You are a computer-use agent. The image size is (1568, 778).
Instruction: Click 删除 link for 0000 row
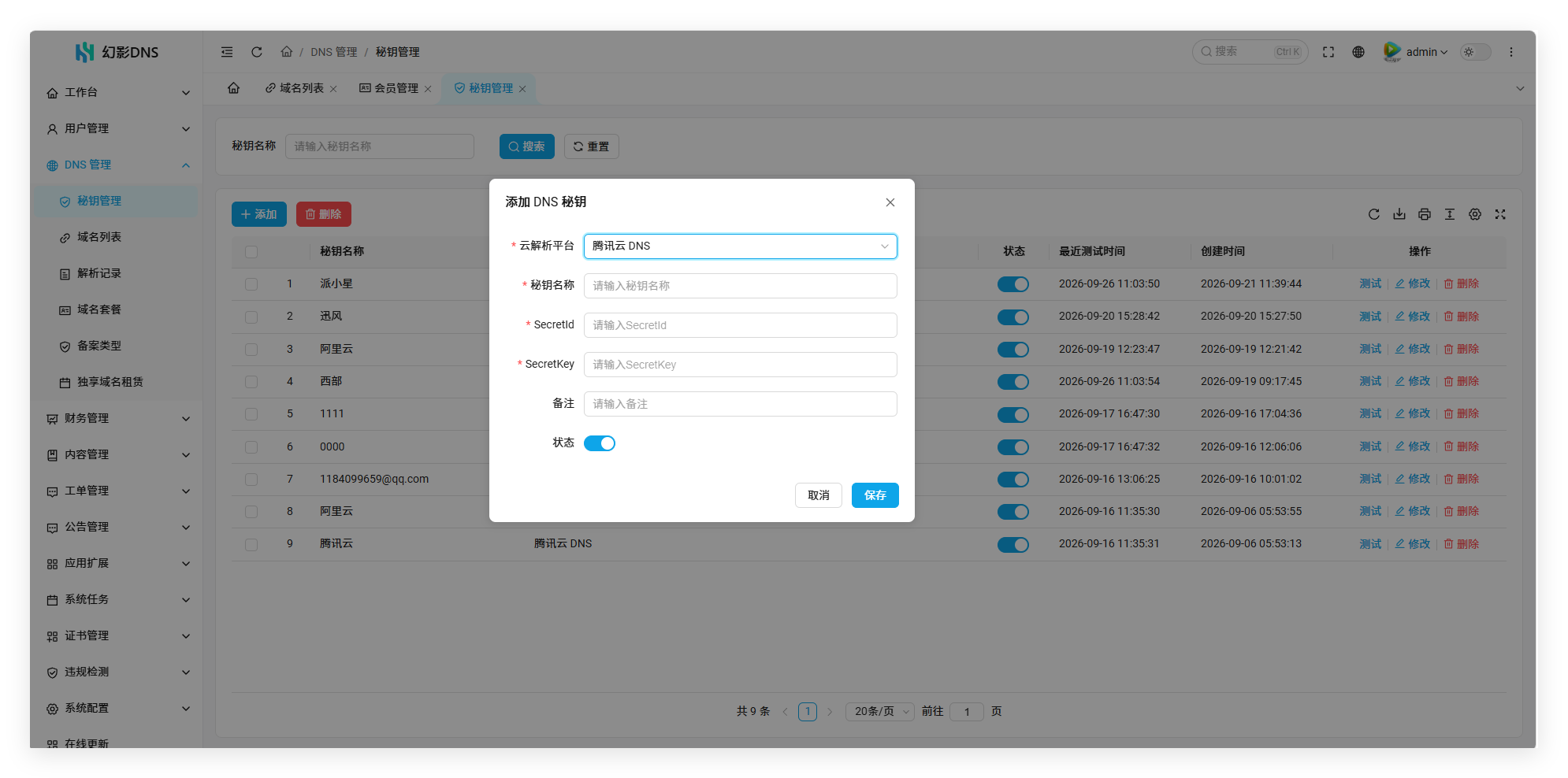click(1462, 446)
